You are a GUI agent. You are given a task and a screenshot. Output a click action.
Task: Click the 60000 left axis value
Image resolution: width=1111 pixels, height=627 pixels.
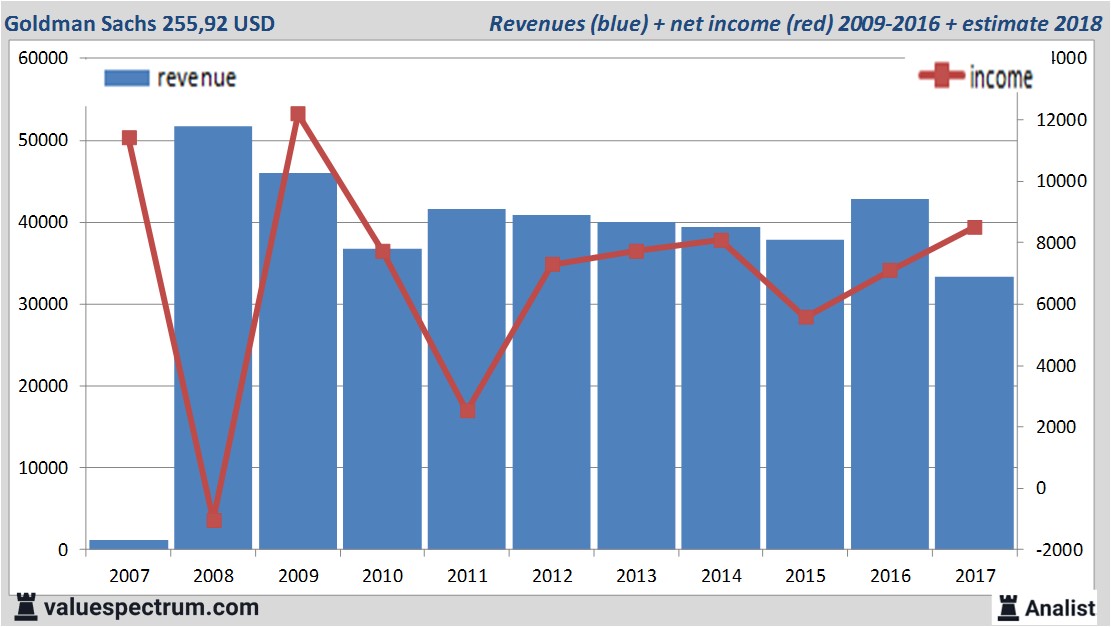tap(43, 58)
